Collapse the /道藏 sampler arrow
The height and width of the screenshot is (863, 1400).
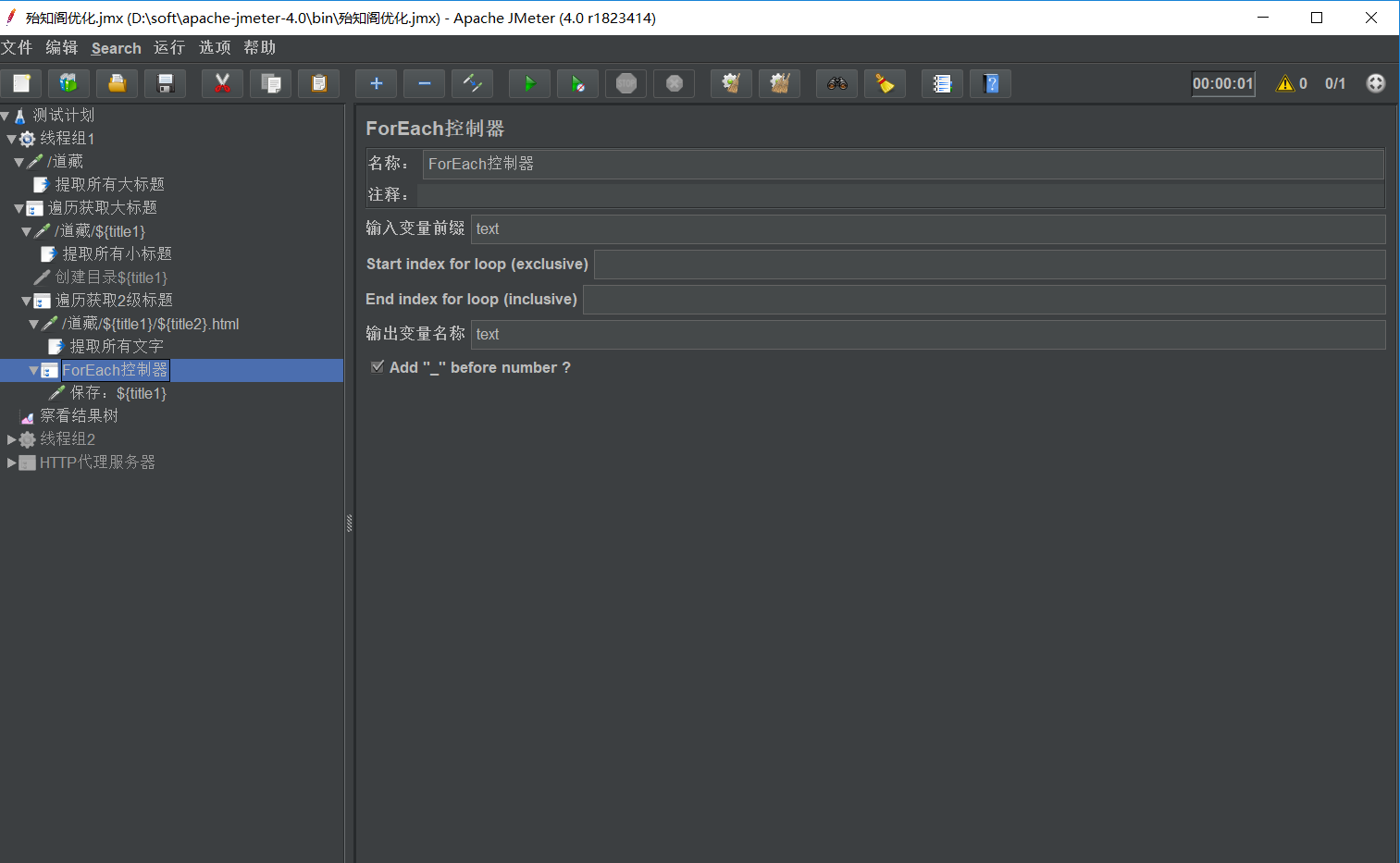(x=19, y=162)
